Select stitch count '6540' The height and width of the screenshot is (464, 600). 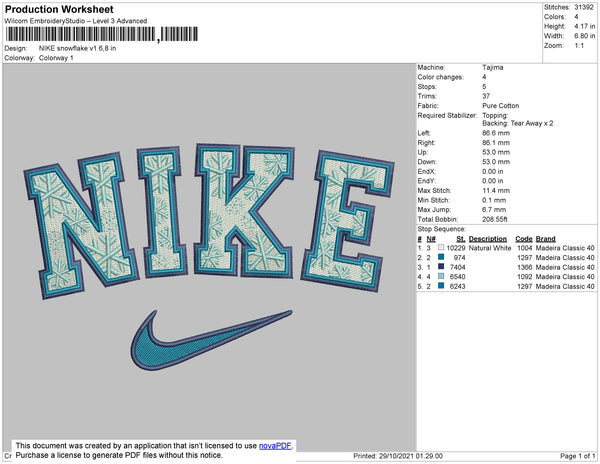click(458, 277)
